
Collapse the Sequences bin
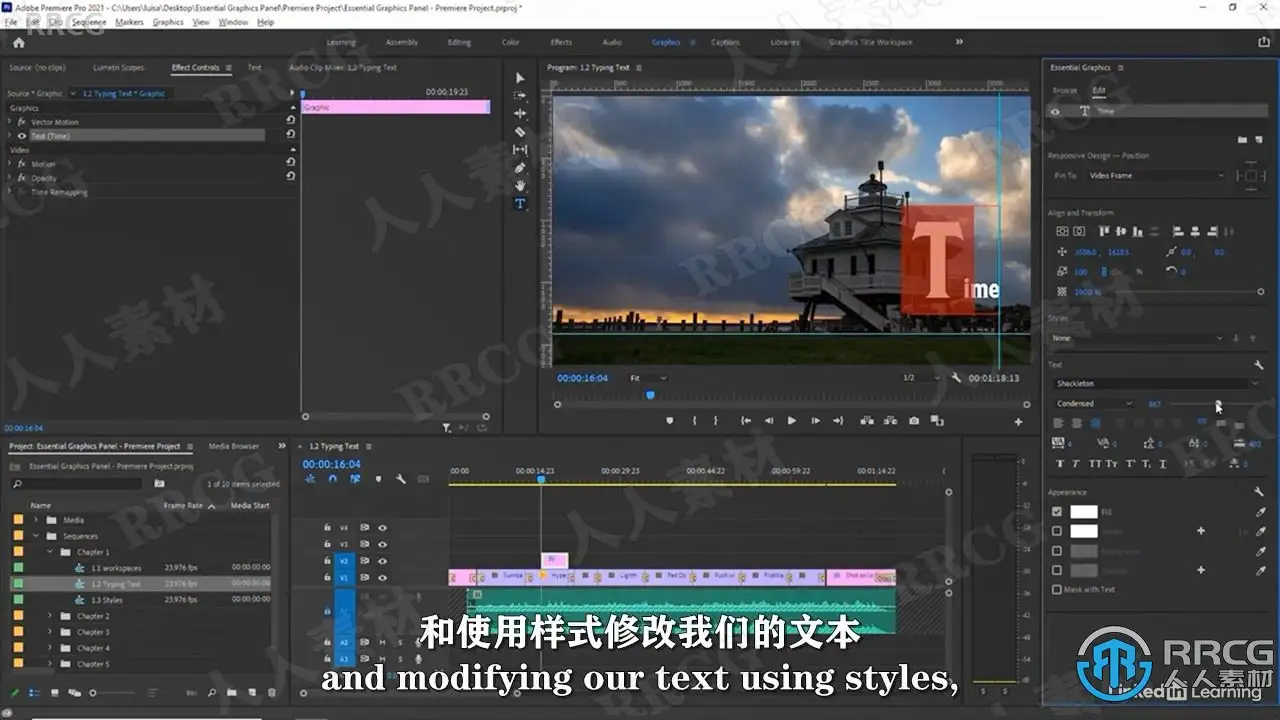35,536
